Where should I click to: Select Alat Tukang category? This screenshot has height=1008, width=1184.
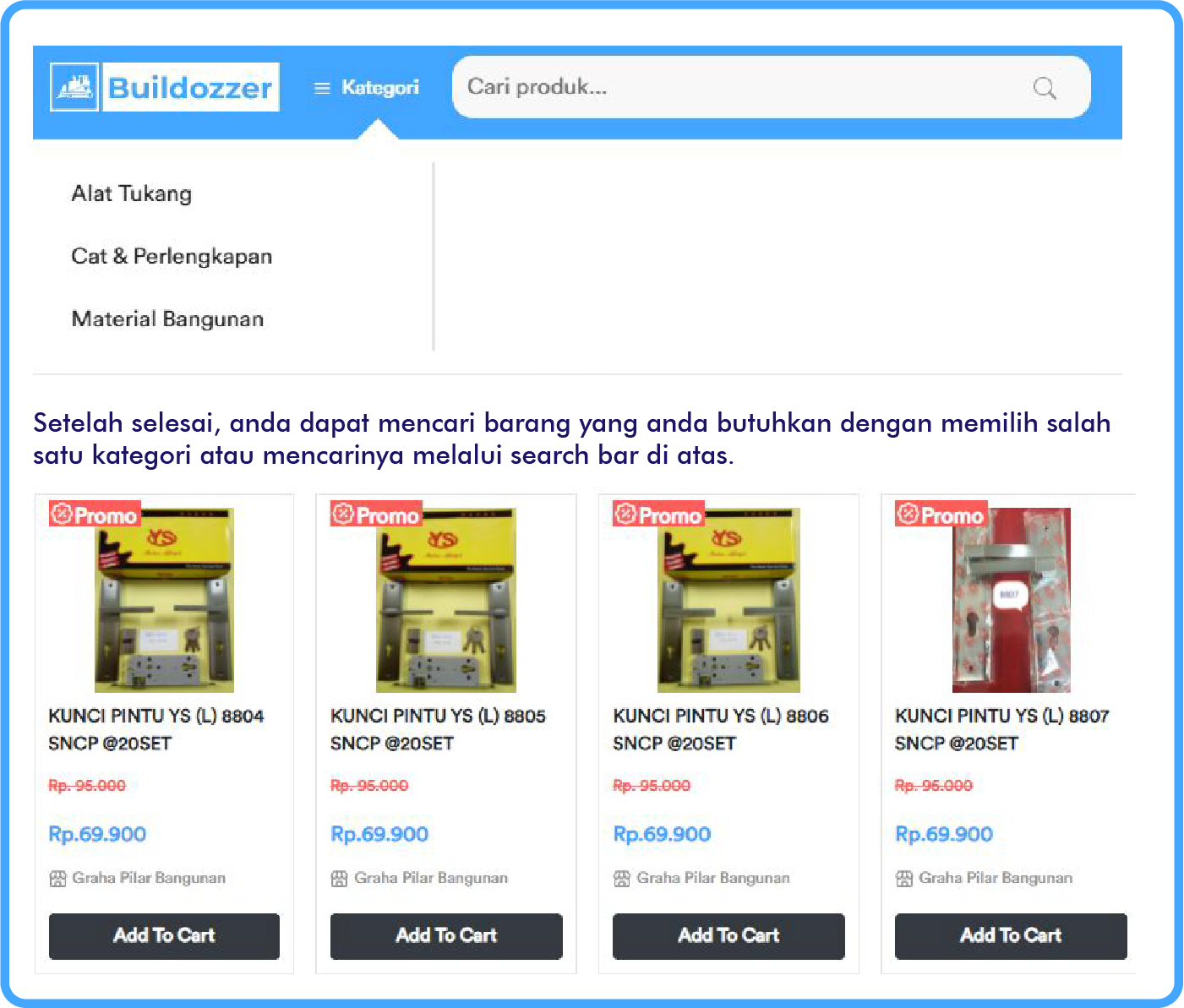[132, 193]
